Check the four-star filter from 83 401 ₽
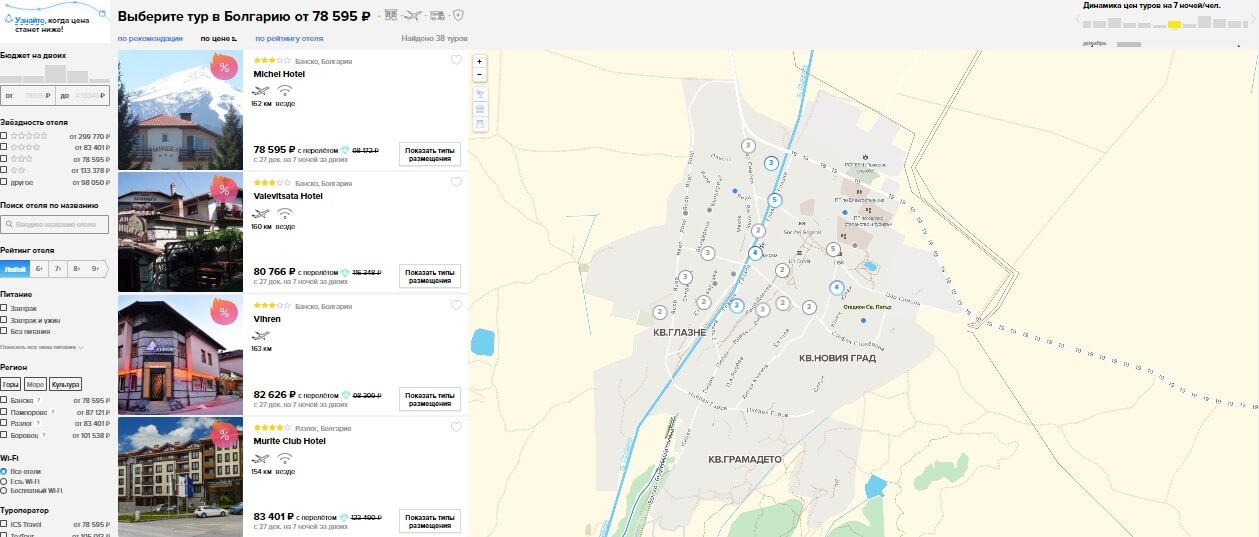This screenshot has height=537, width=1259. pyautogui.click(x=4, y=147)
